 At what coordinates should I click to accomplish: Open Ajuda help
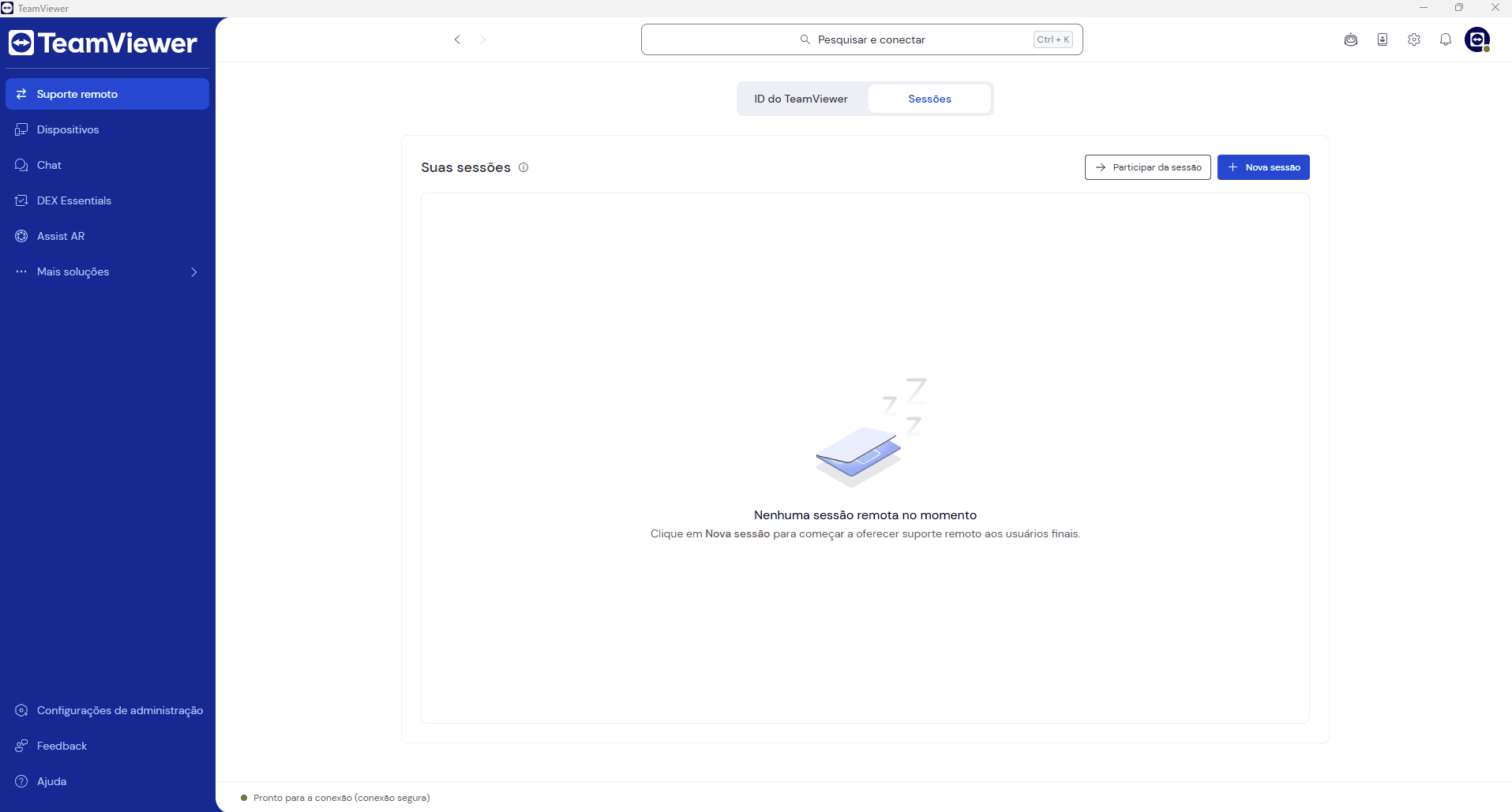[x=107, y=781]
